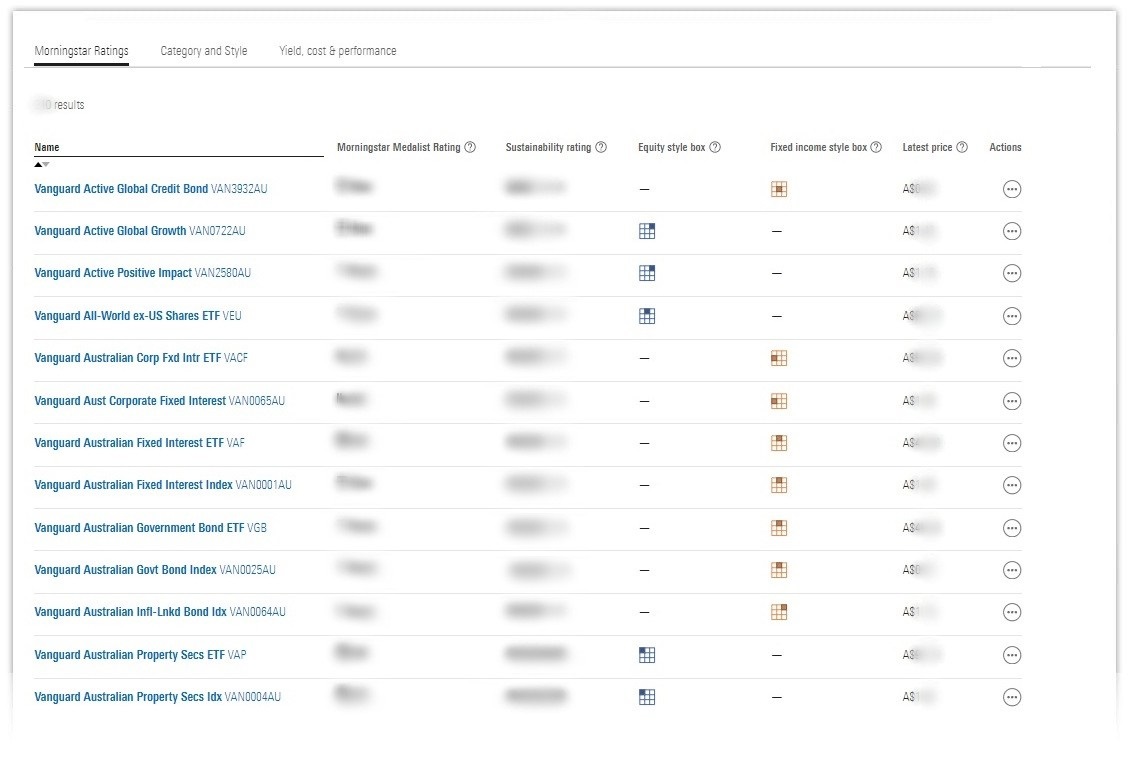Screen dimensions: 1129x759
Task: Click help icon beside Latest price
Action: point(962,148)
